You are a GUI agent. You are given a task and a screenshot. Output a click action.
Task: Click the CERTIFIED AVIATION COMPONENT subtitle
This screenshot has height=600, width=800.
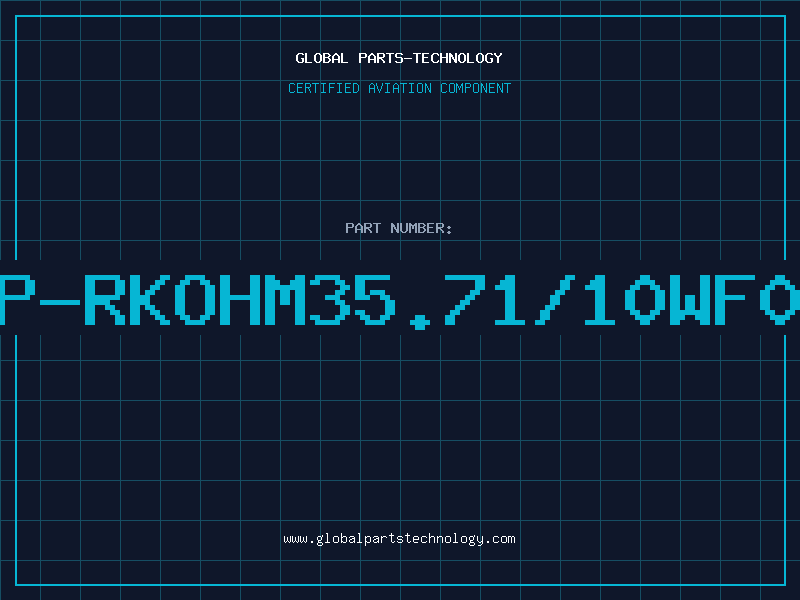[399, 88]
